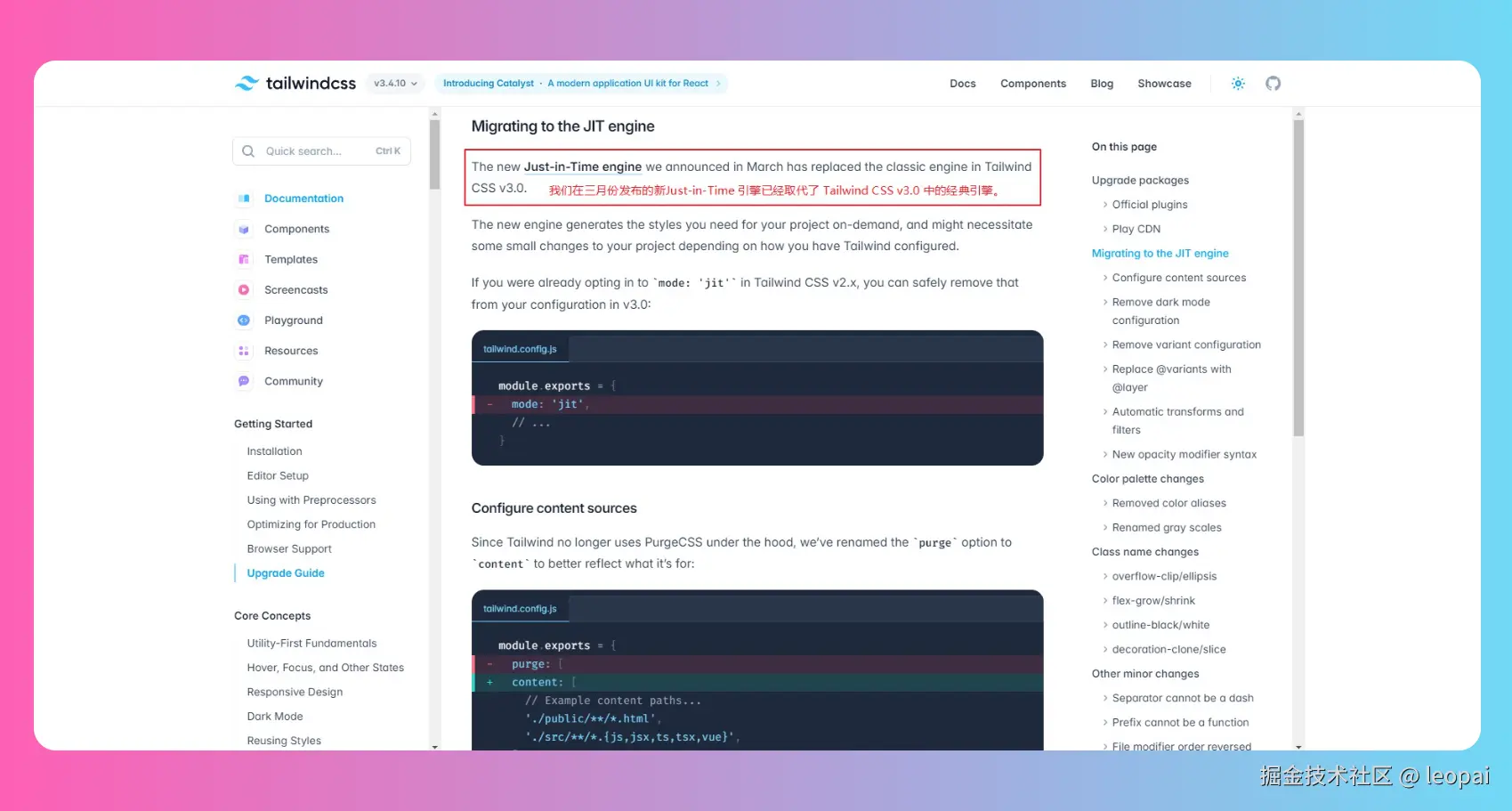Click the Templates sidebar icon
The height and width of the screenshot is (811, 1512).
244,259
